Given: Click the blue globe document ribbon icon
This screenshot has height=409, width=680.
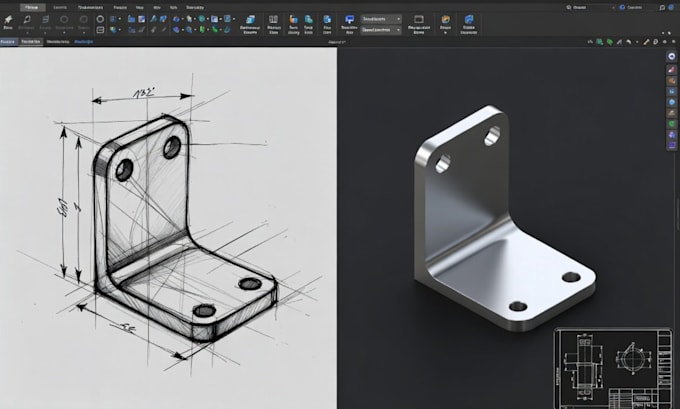Looking at the screenshot, I should point(469,20).
